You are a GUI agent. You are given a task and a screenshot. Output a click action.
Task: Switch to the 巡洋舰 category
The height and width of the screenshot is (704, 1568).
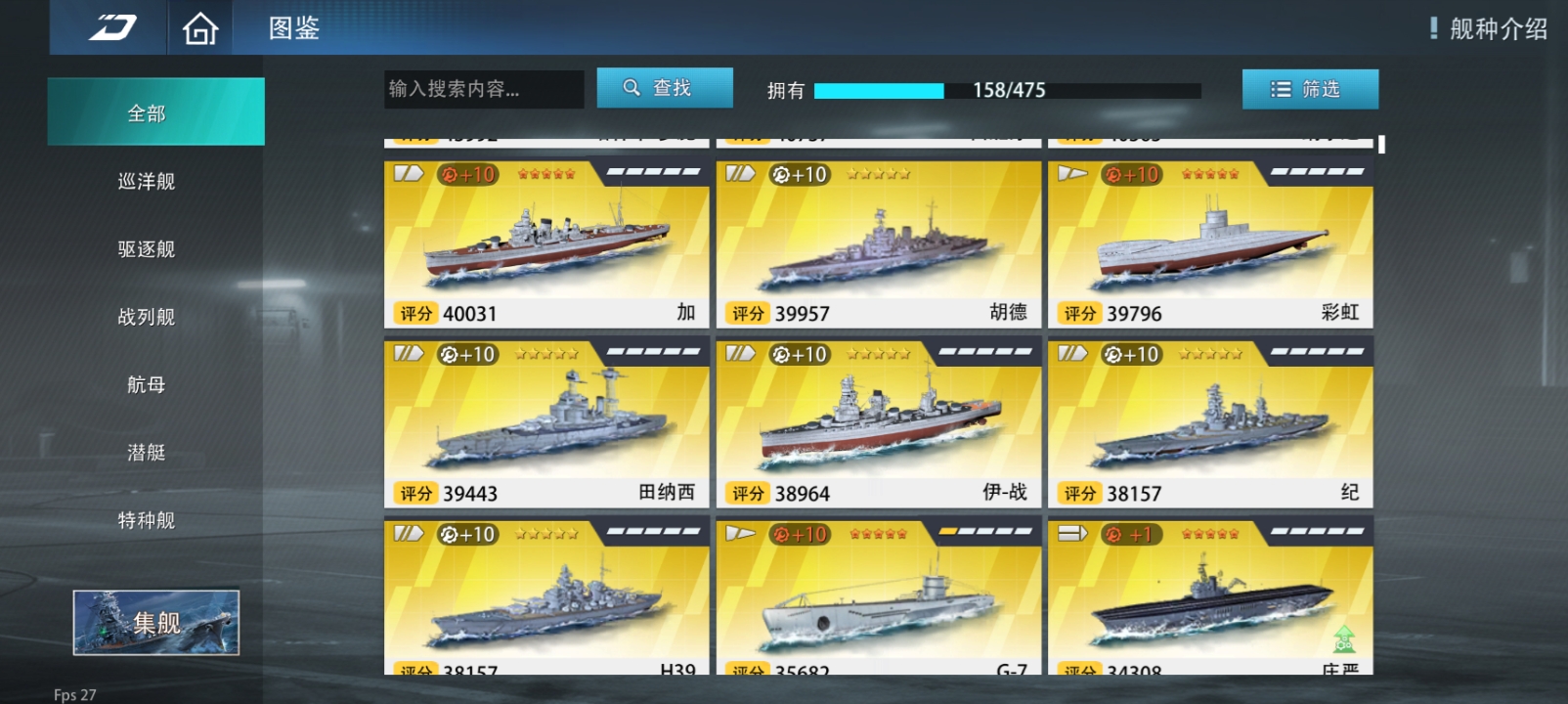coord(147,181)
